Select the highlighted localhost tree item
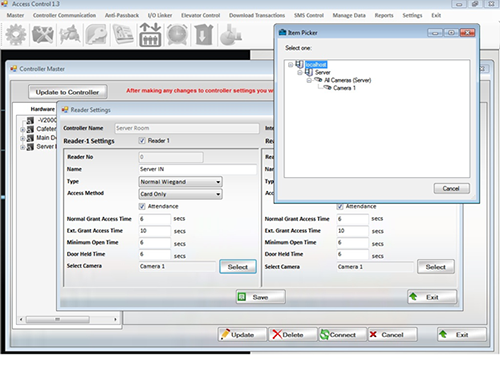 tap(316, 64)
